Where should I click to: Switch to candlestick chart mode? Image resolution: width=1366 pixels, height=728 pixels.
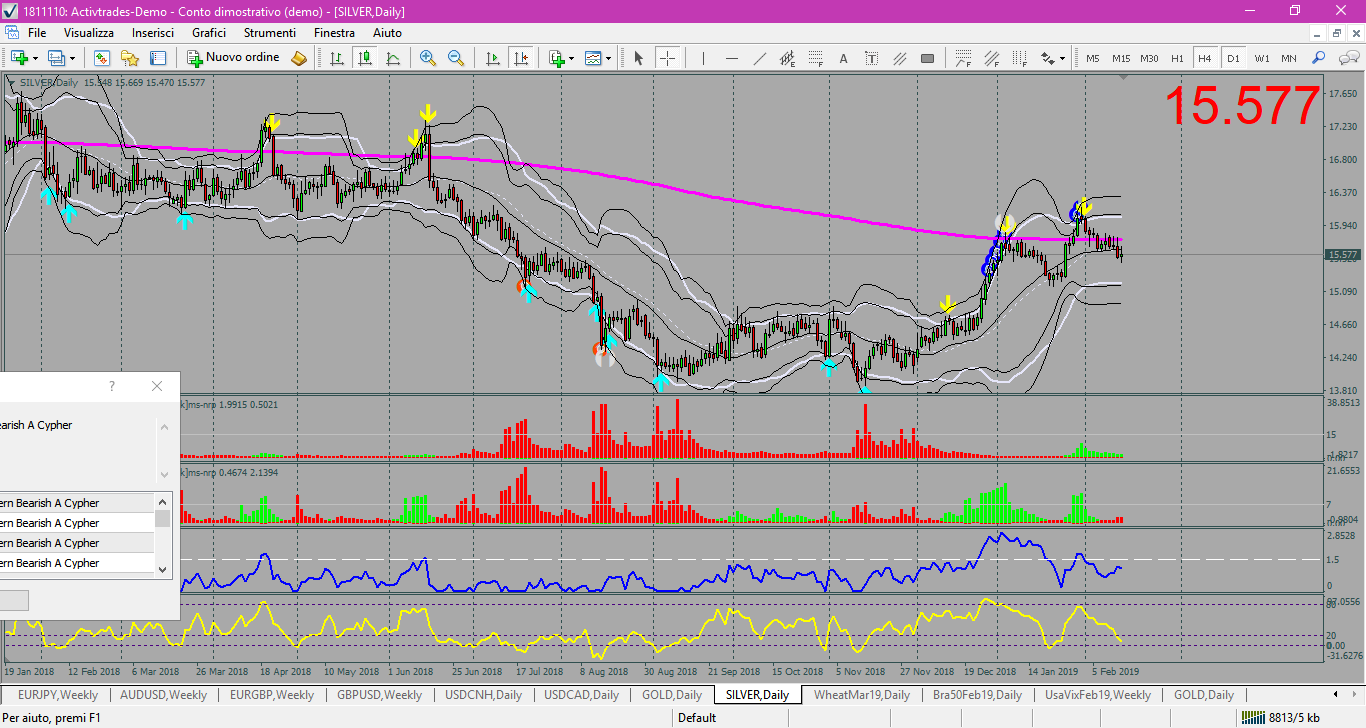click(x=365, y=58)
